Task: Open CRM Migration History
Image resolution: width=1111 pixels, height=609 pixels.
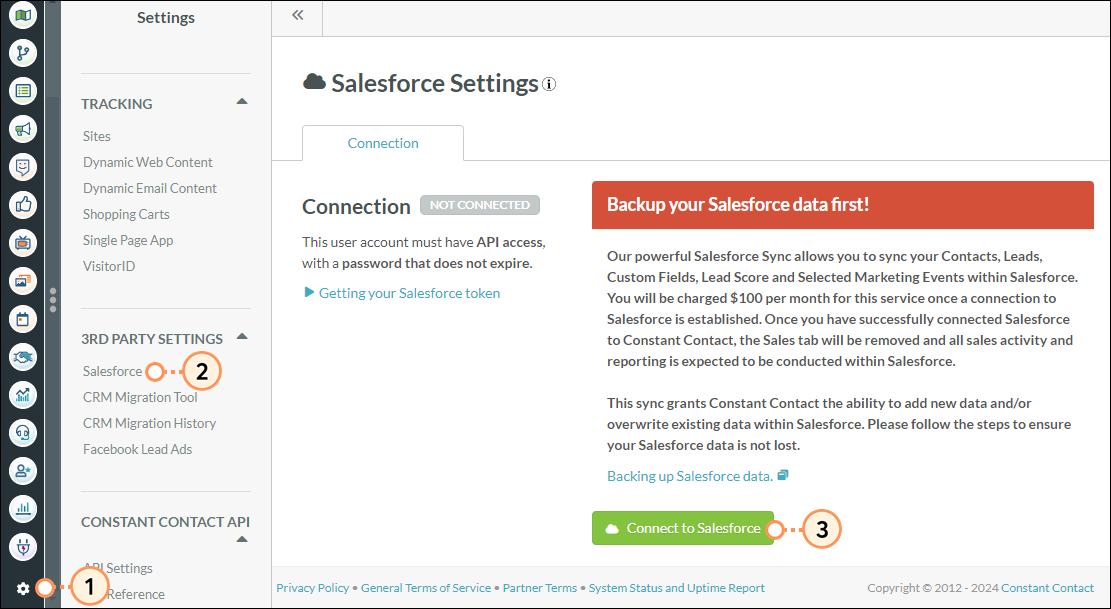Action: [x=149, y=423]
